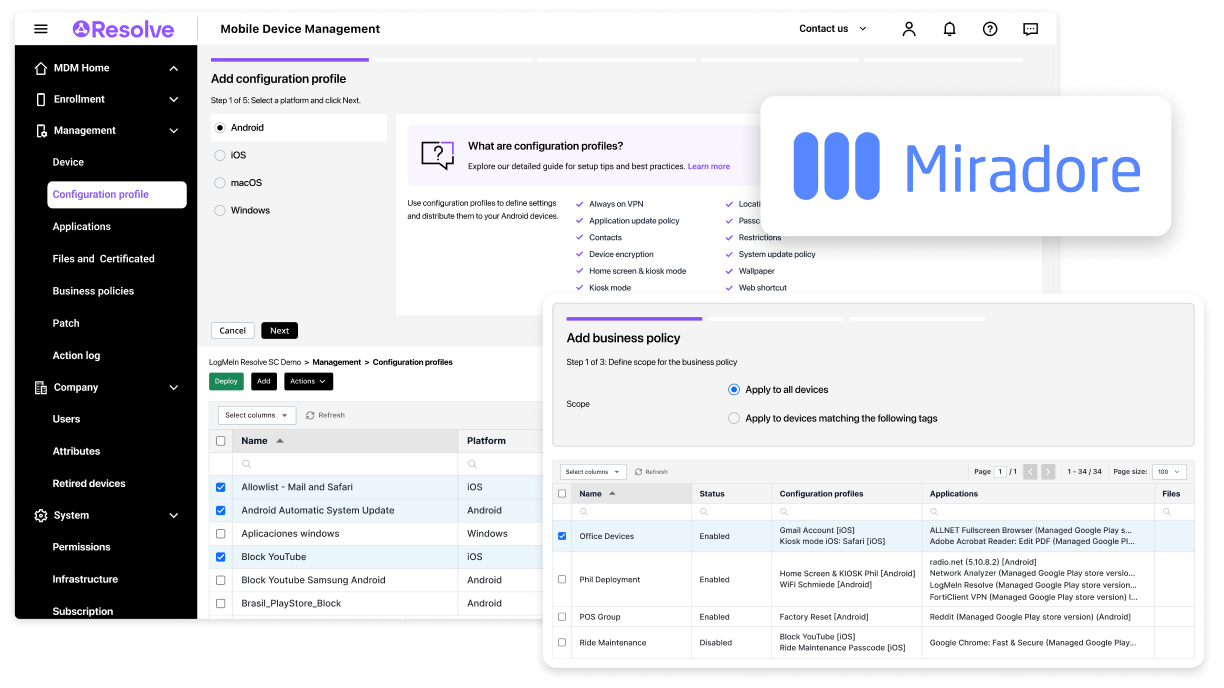Open the hamburger menu icon

(40, 28)
